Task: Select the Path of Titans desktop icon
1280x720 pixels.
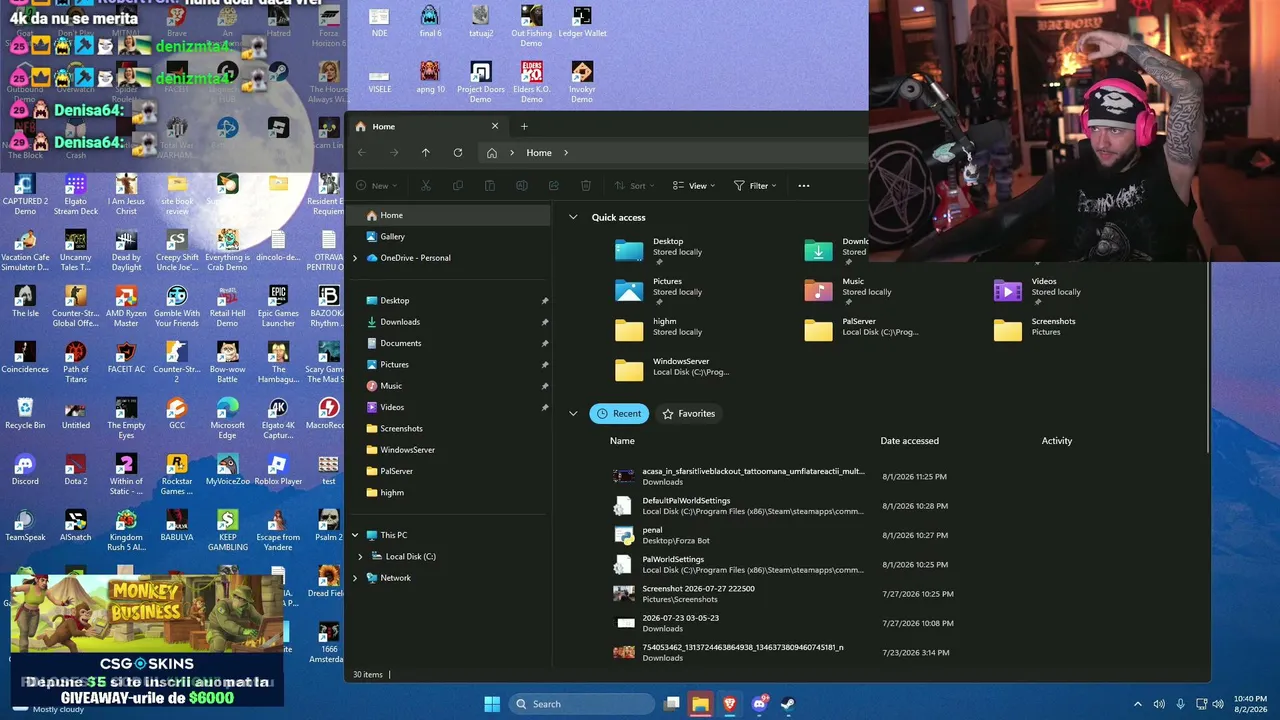Action: pyautogui.click(x=76, y=362)
